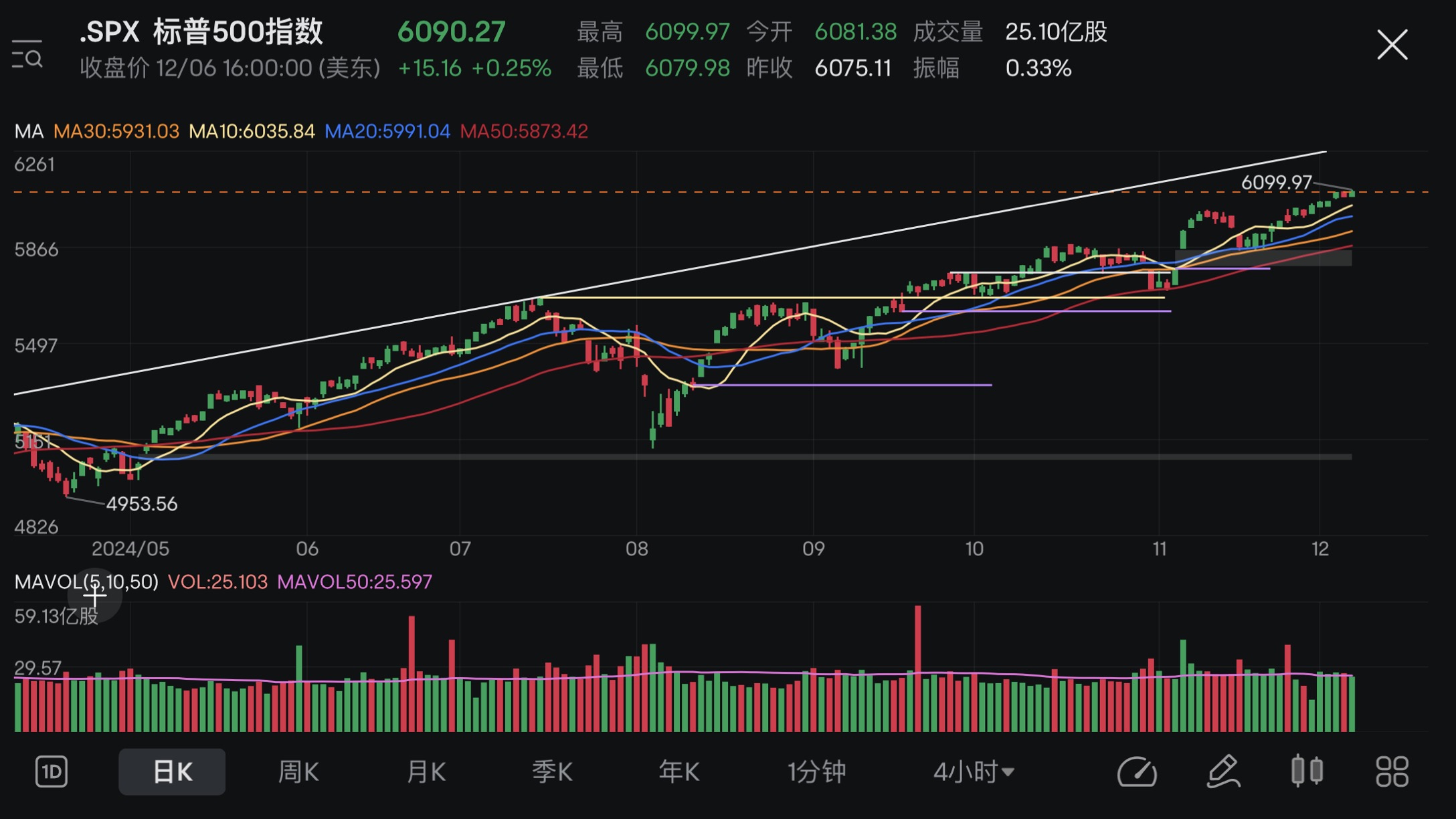Image resolution: width=1456 pixels, height=819 pixels.
Task: Open the speedometer indicator icon
Action: 1137,771
